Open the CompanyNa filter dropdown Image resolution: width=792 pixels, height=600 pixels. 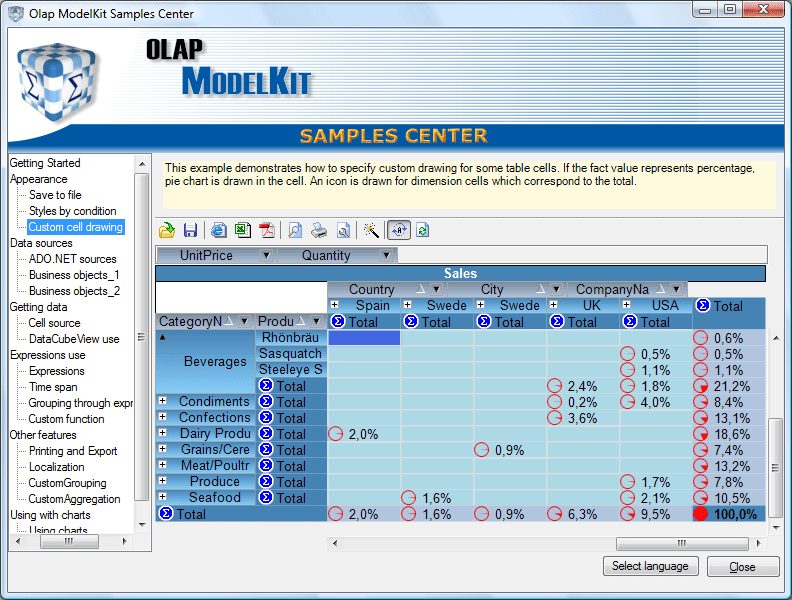(x=676, y=289)
